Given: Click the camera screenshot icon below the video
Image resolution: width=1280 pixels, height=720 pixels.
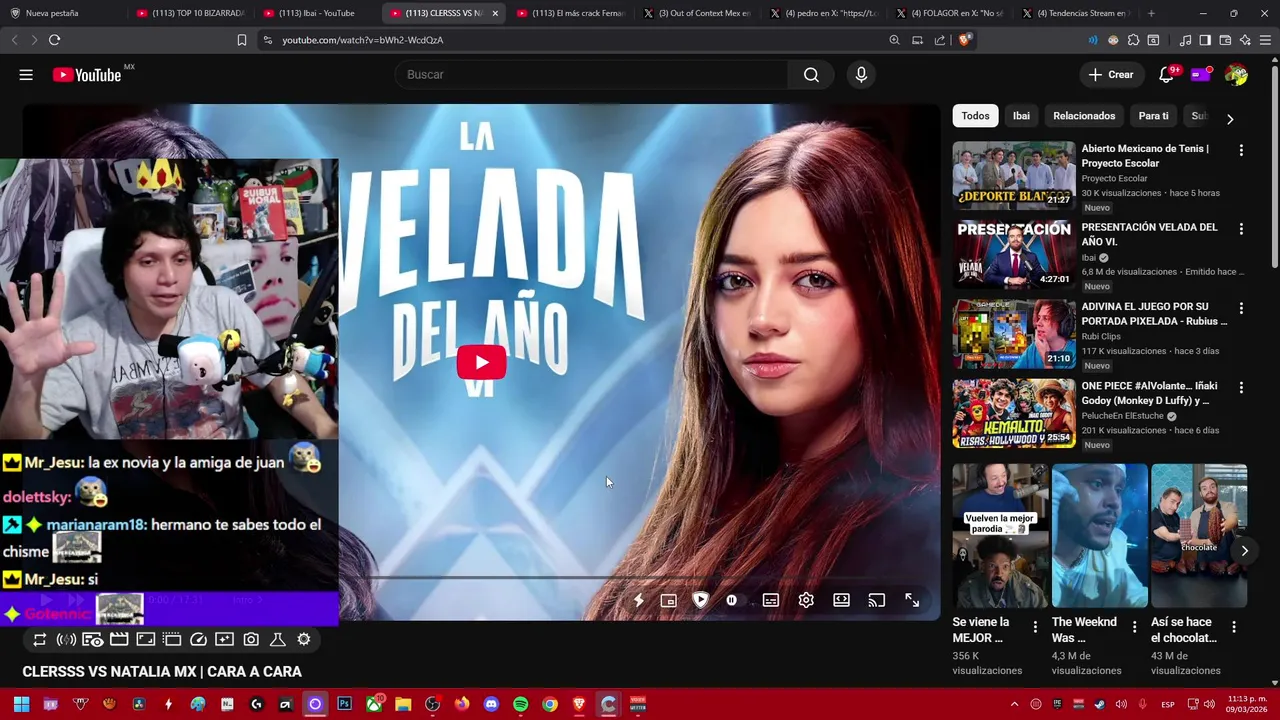Looking at the screenshot, I should pos(251,640).
